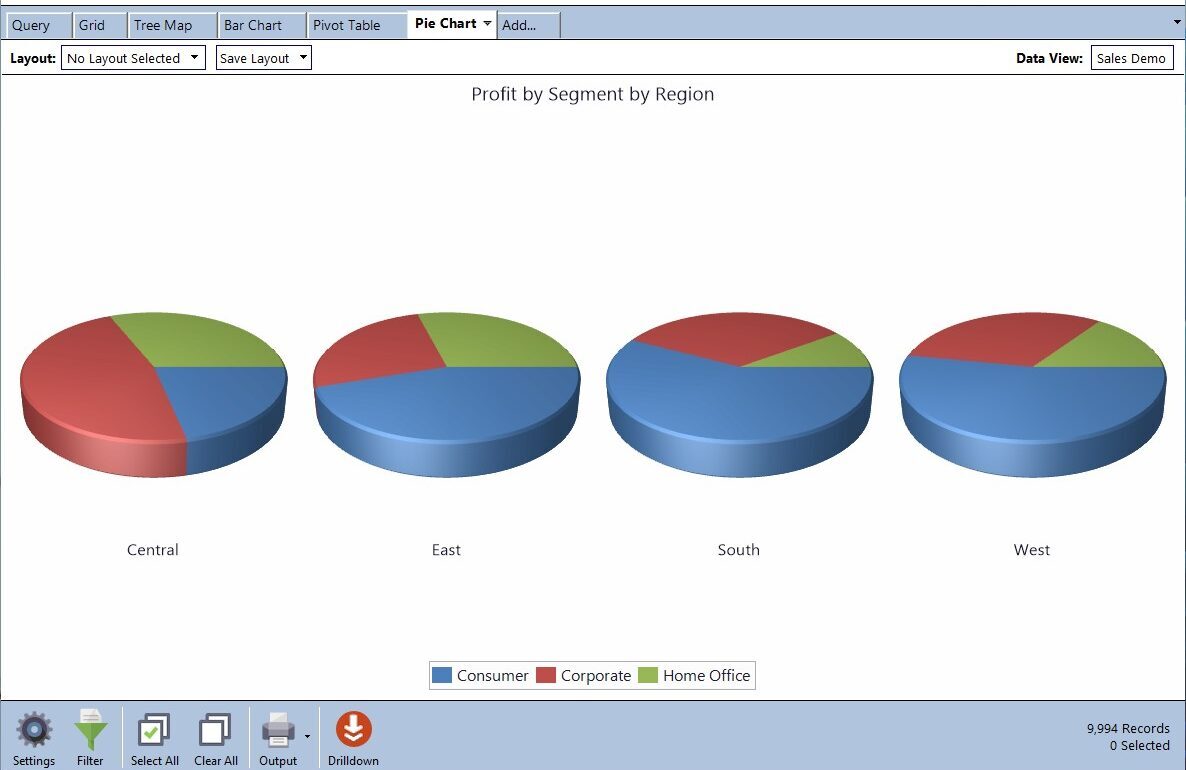The width and height of the screenshot is (1186, 770).
Task: Switch to the Bar Chart tab
Action: pyautogui.click(x=253, y=25)
